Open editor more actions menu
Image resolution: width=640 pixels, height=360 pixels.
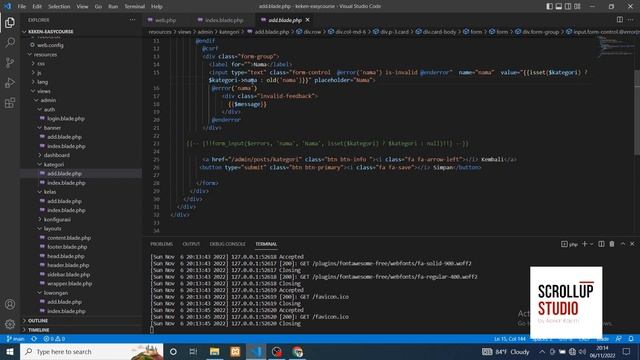tap(631, 20)
